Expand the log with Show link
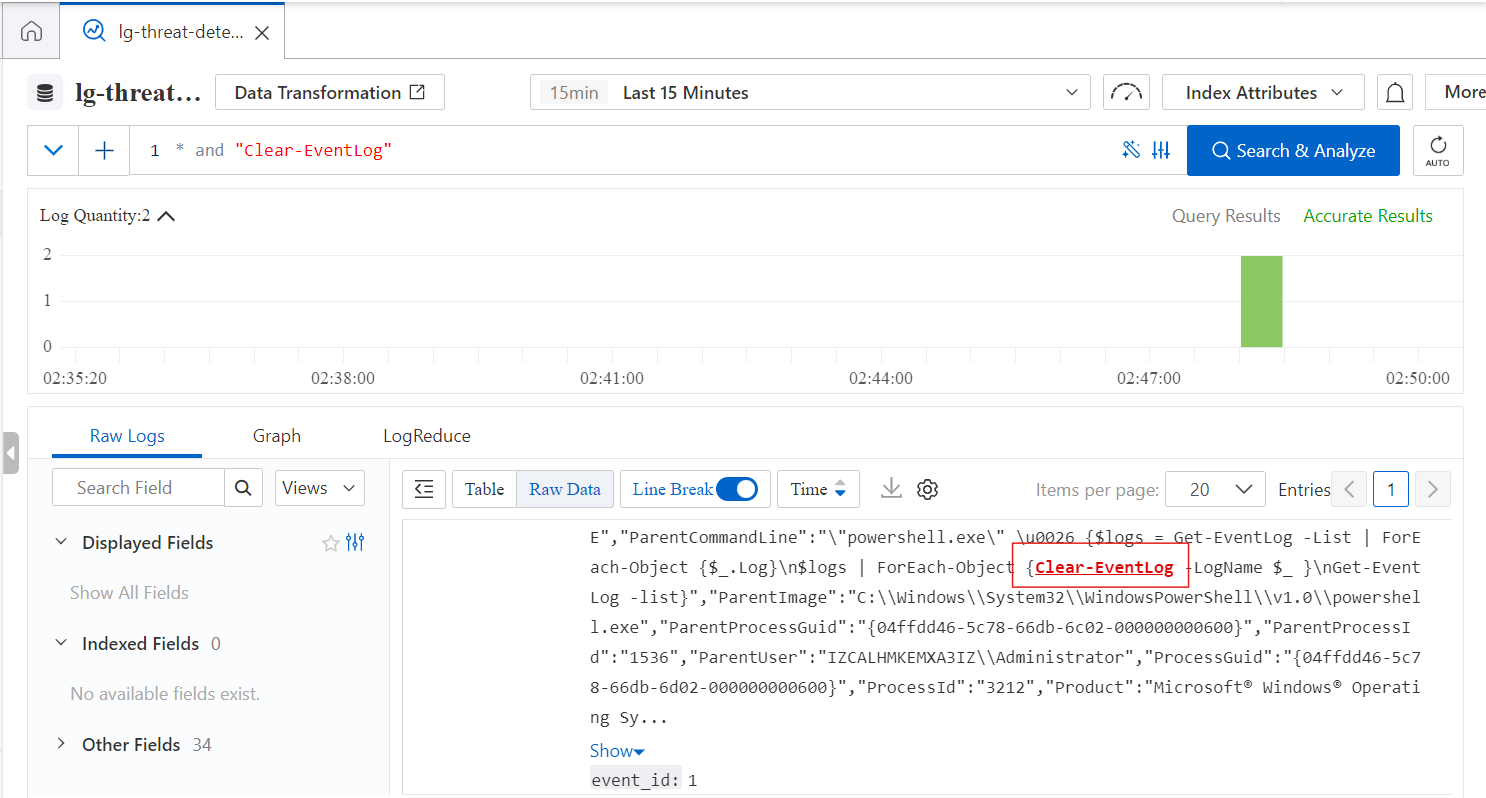1486x798 pixels. [x=617, y=751]
